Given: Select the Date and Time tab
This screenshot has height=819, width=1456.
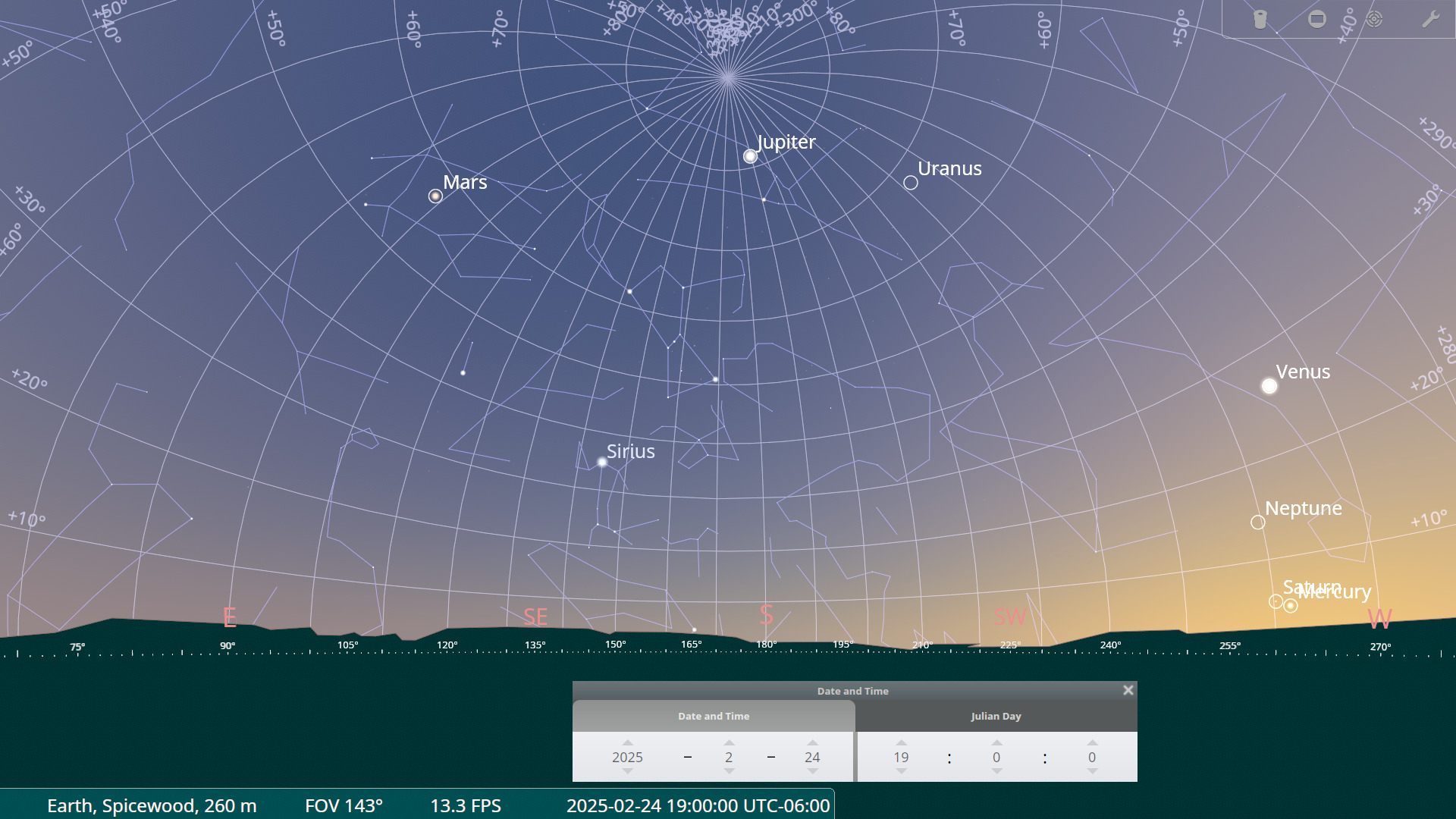Looking at the screenshot, I should click(714, 716).
